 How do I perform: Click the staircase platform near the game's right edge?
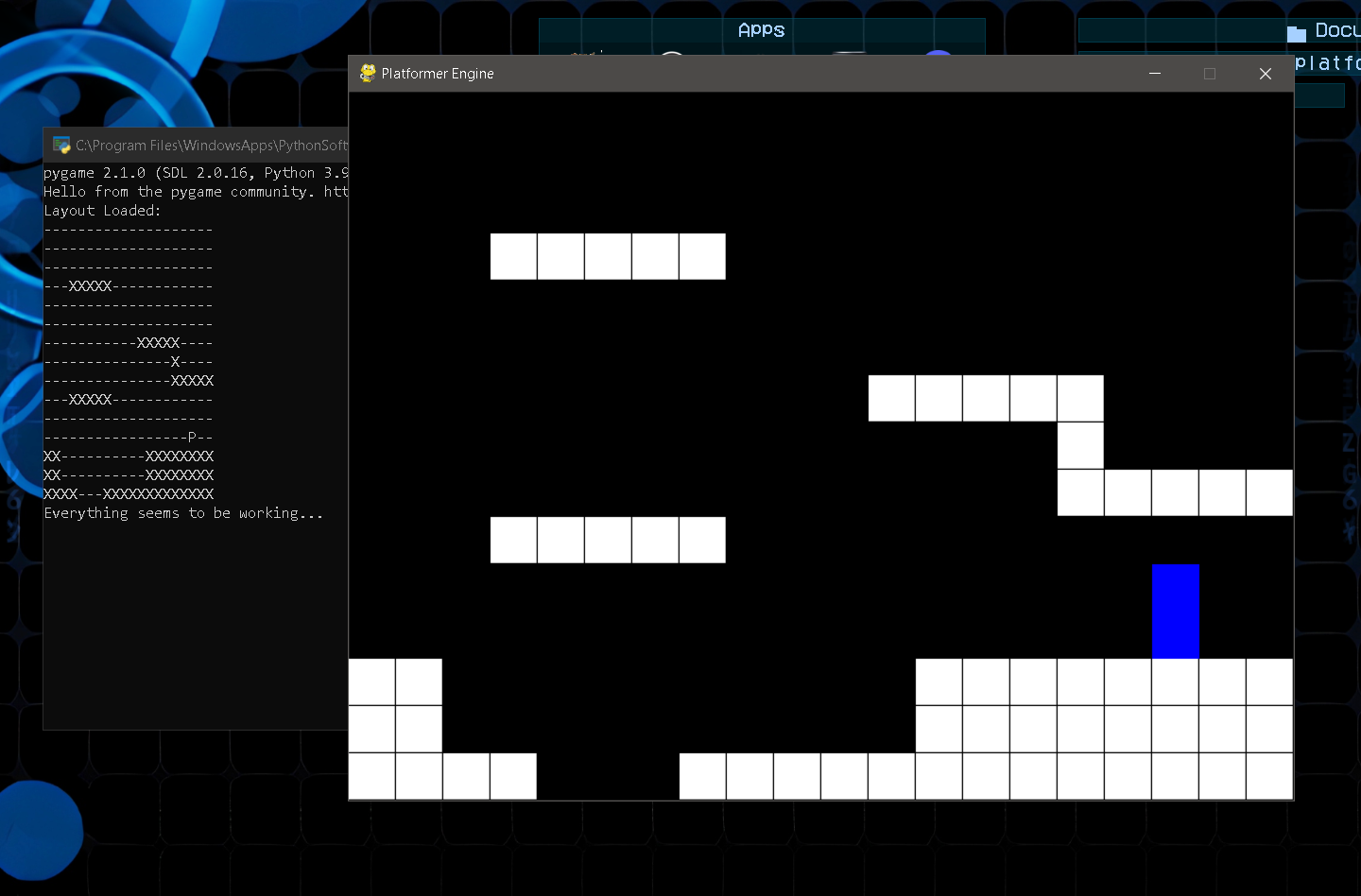1080,444
